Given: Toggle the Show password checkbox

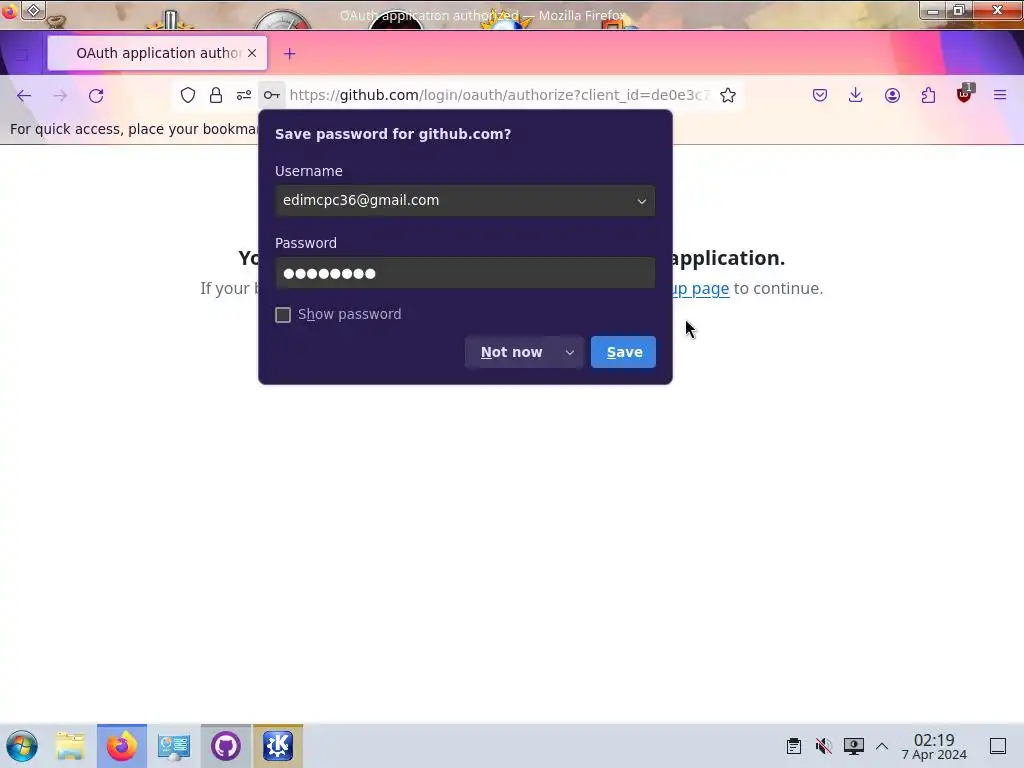Looking at the screenshot, I should pos(283,315).
